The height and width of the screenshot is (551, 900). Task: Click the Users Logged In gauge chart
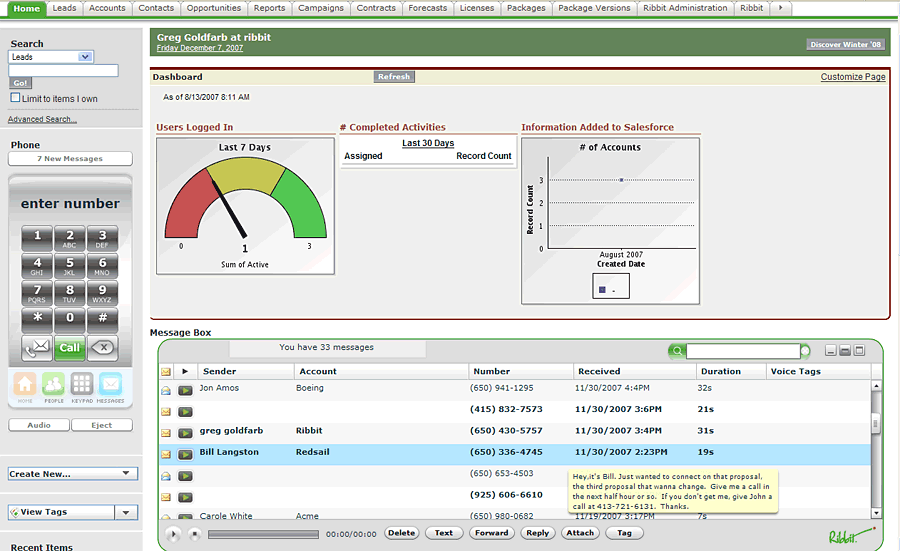245,206
